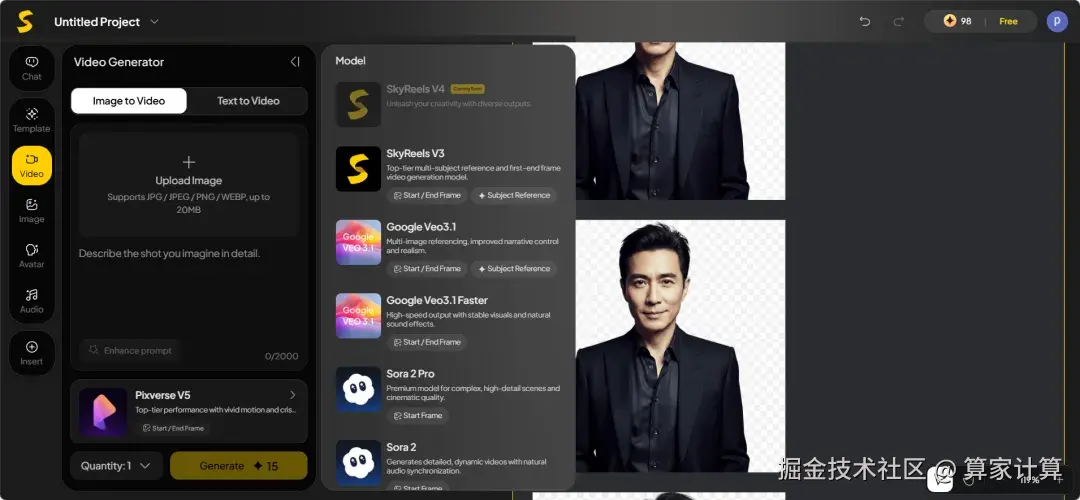Open the user profile avatar
The image size is (1080, 500).
(x=1057, y=21)
